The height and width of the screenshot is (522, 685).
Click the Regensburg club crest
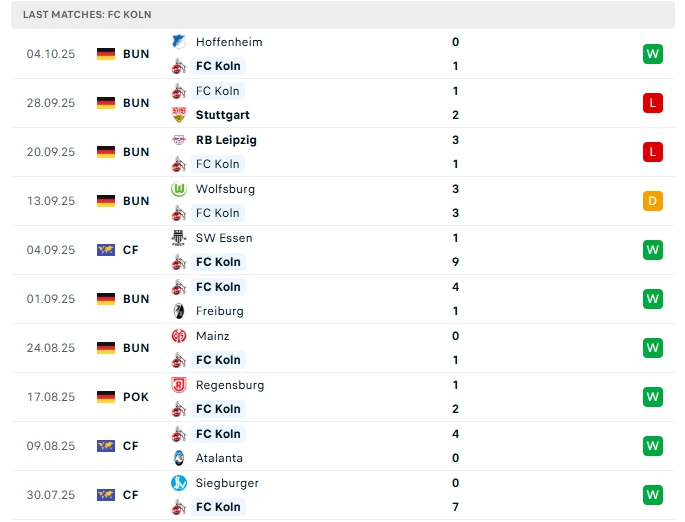pos(179,385)
